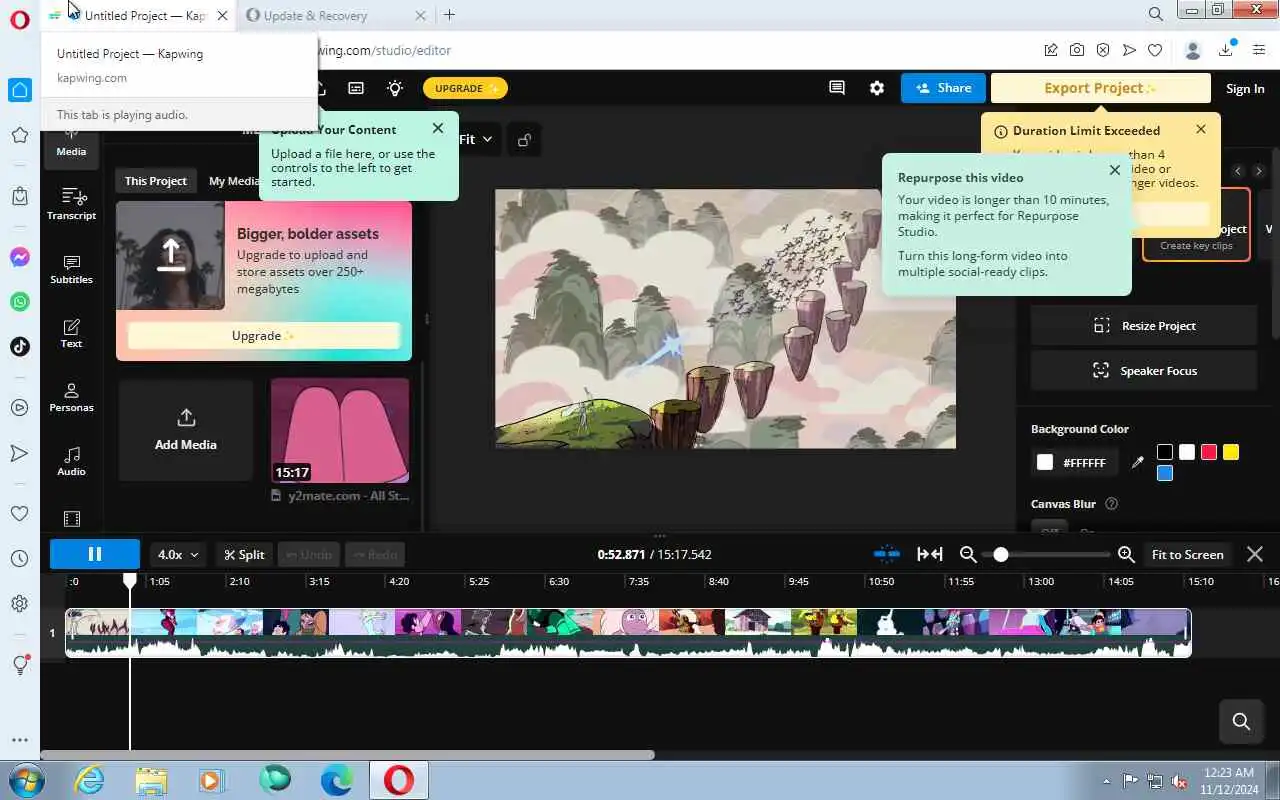Select the red background swatch

(x=1209, y=452)
